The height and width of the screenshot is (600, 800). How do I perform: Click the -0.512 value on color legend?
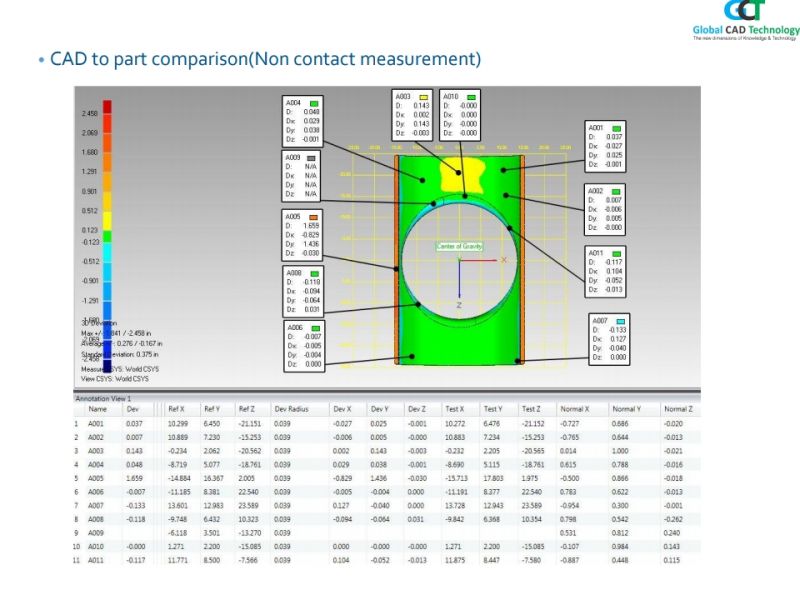tap(91, 261)
